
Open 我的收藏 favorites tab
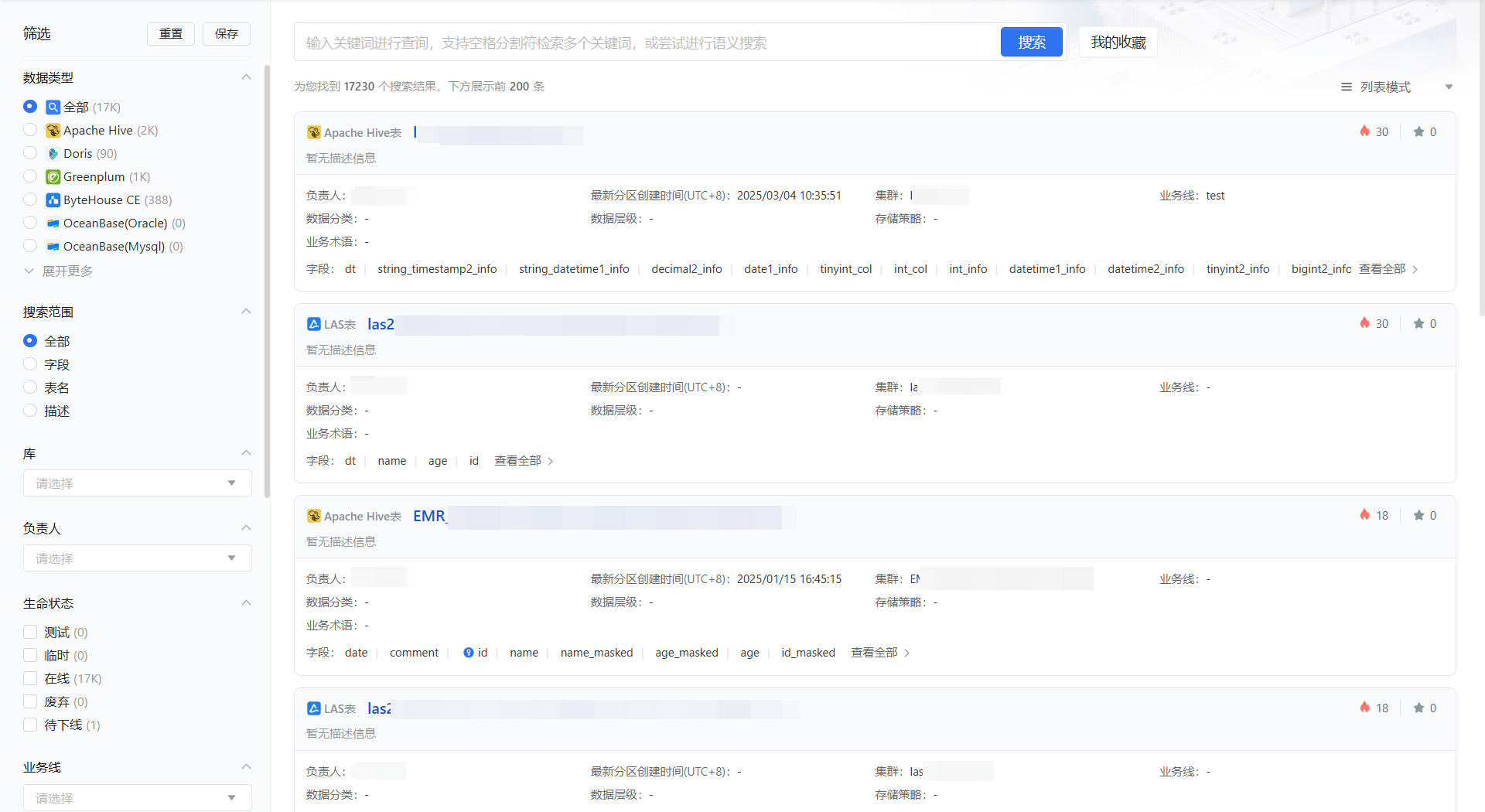tap(1118, 43)
